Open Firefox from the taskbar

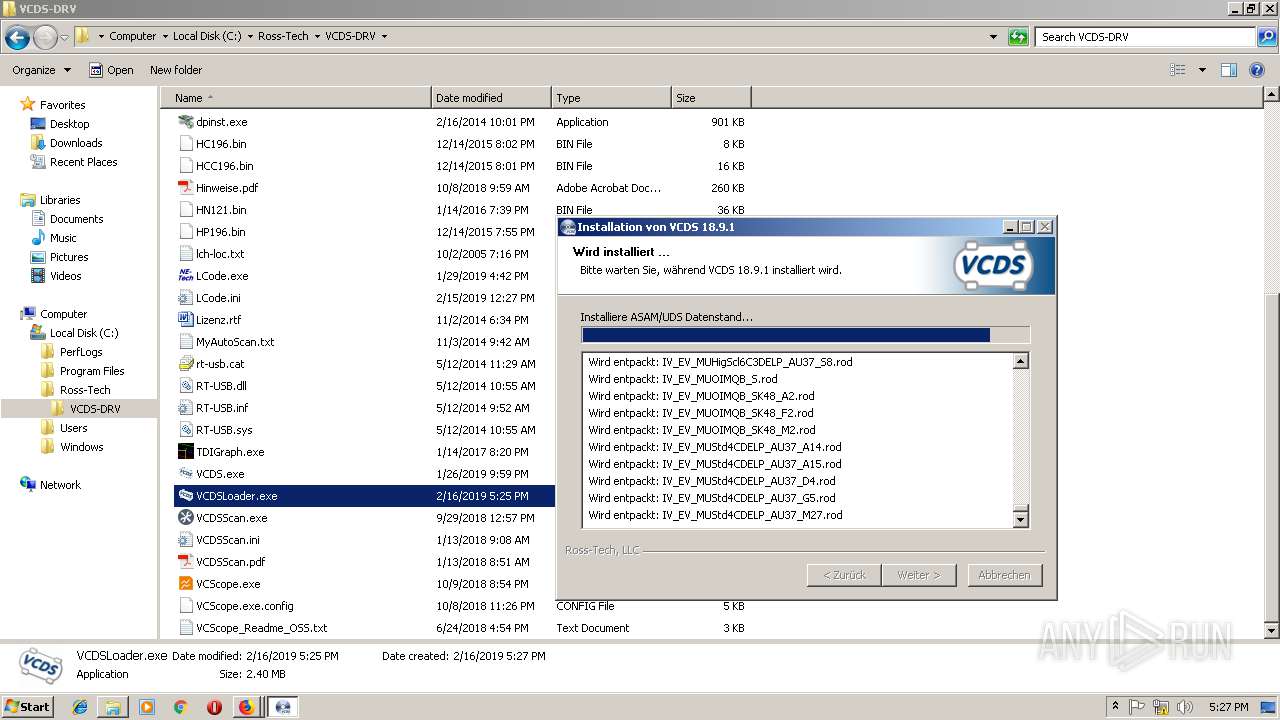pos(246,707)
